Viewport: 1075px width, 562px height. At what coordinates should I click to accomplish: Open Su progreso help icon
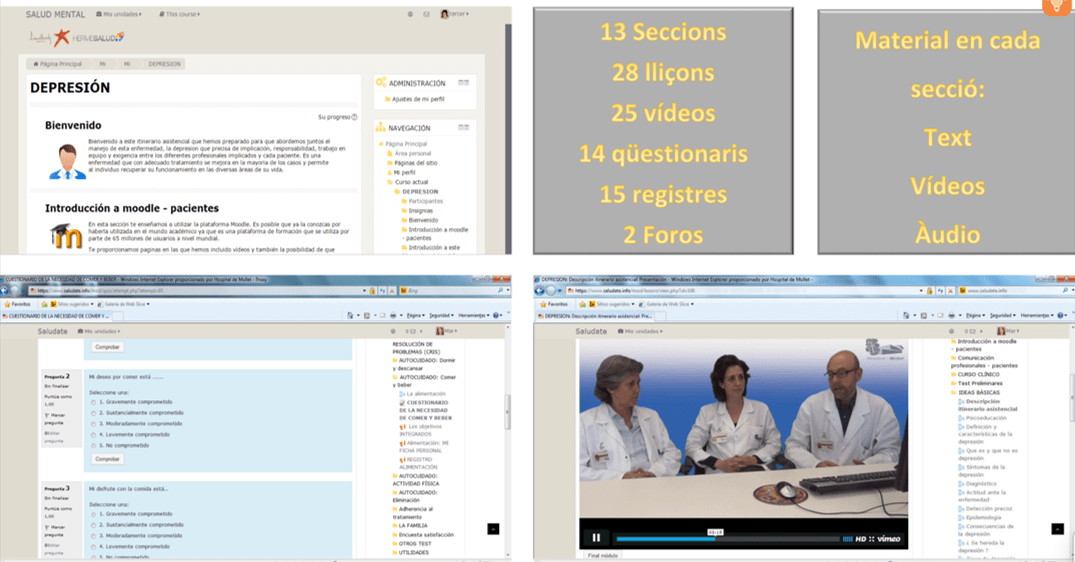[x=354, y=117]
